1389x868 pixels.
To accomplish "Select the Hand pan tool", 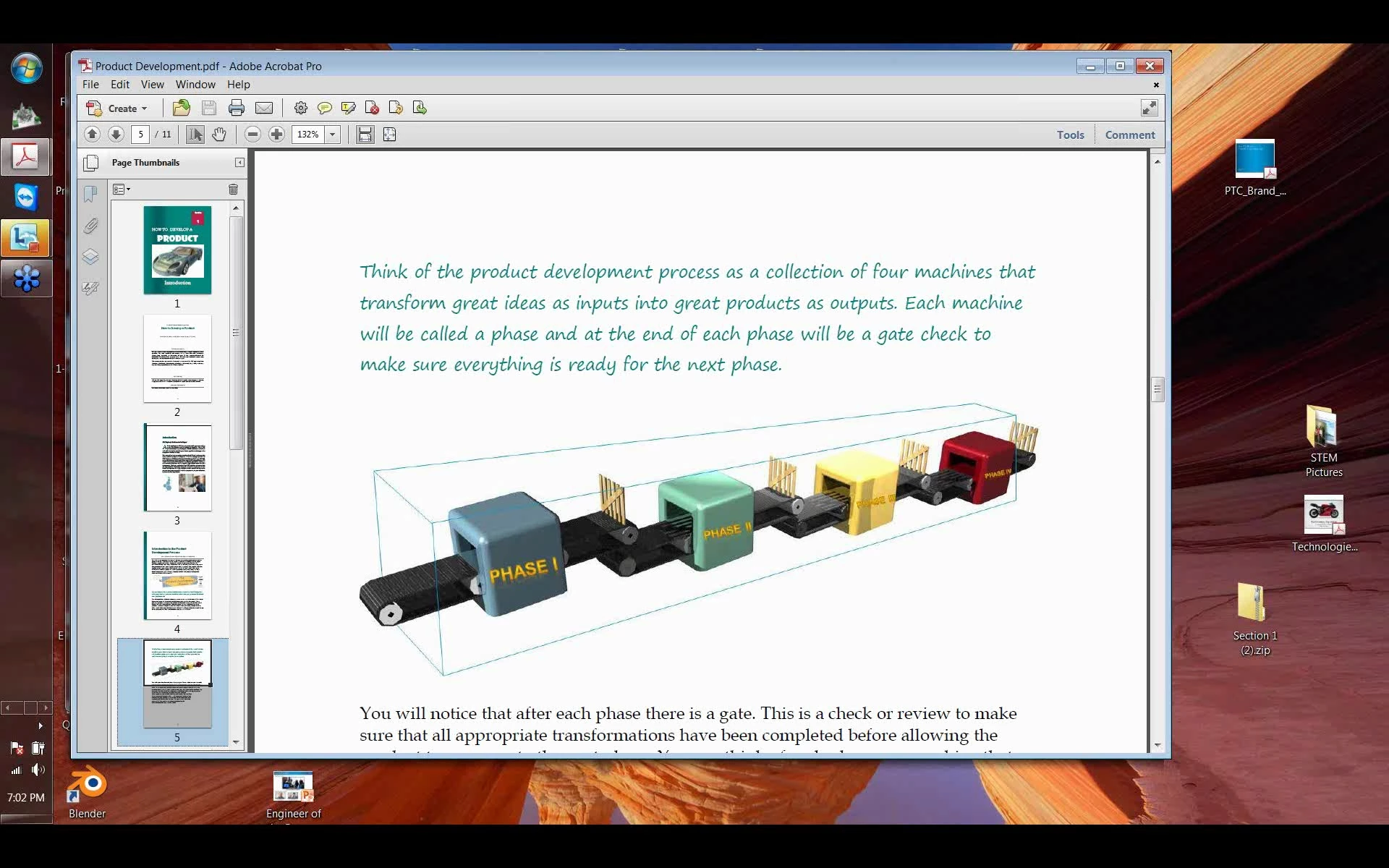I will point(219,135).
